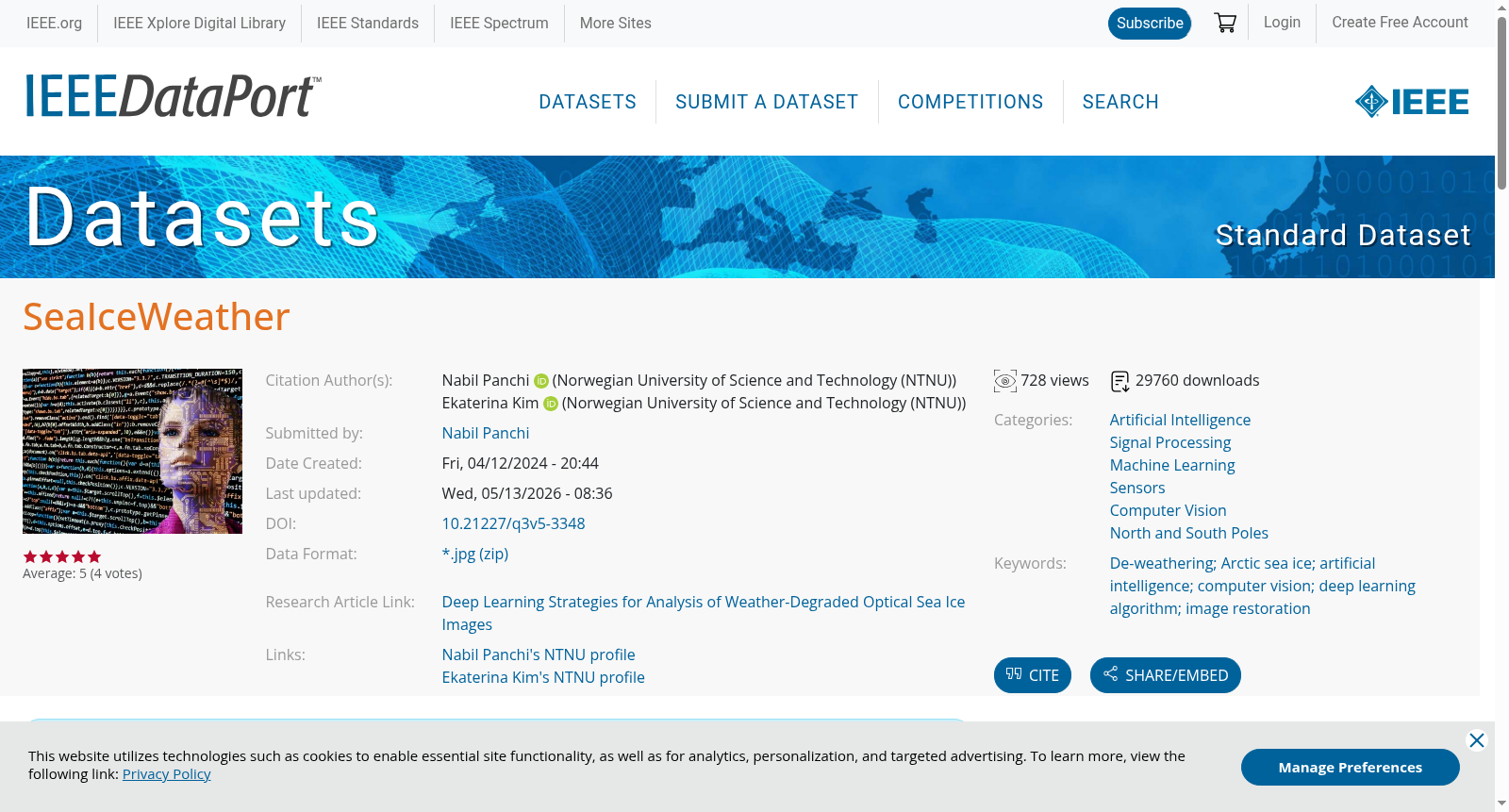Click Create Free Account

coord(1400,22)
